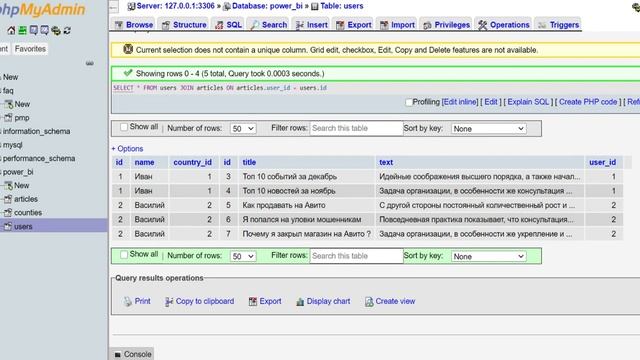The image size is (640, 360).
Task: Open bottom Number of rows dropdown
Action: tap(243, 256)
